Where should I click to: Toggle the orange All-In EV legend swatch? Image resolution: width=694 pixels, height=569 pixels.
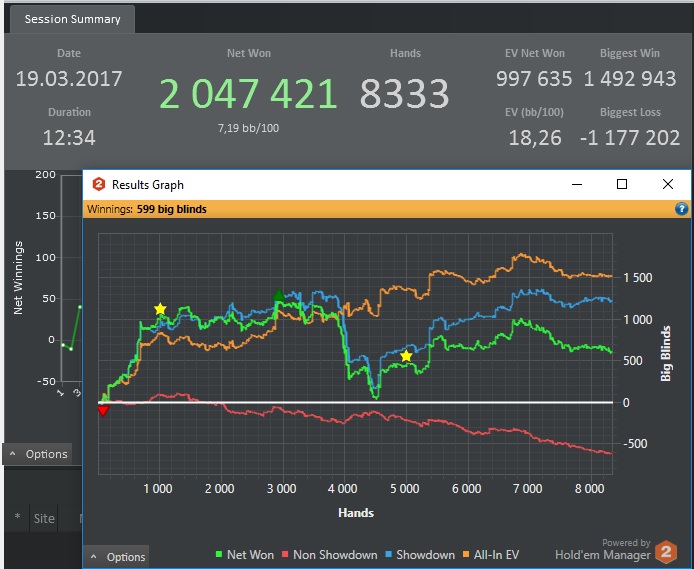pos(466,554)
